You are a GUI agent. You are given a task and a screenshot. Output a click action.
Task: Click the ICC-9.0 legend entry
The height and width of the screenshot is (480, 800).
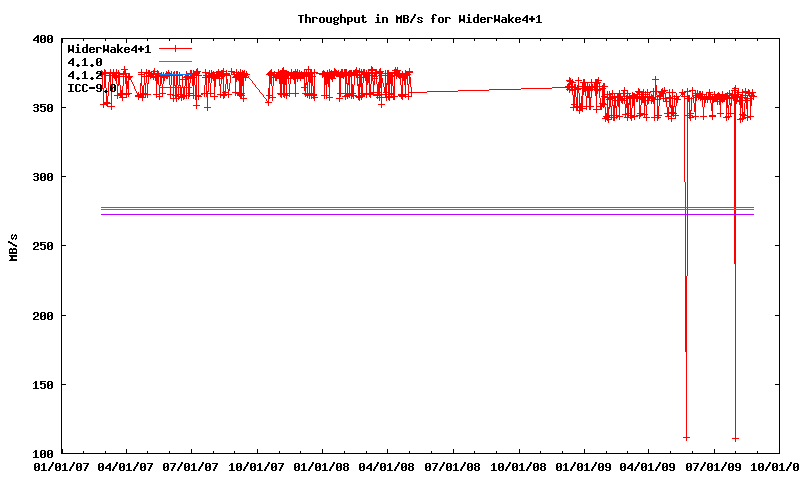pos(91,88)
